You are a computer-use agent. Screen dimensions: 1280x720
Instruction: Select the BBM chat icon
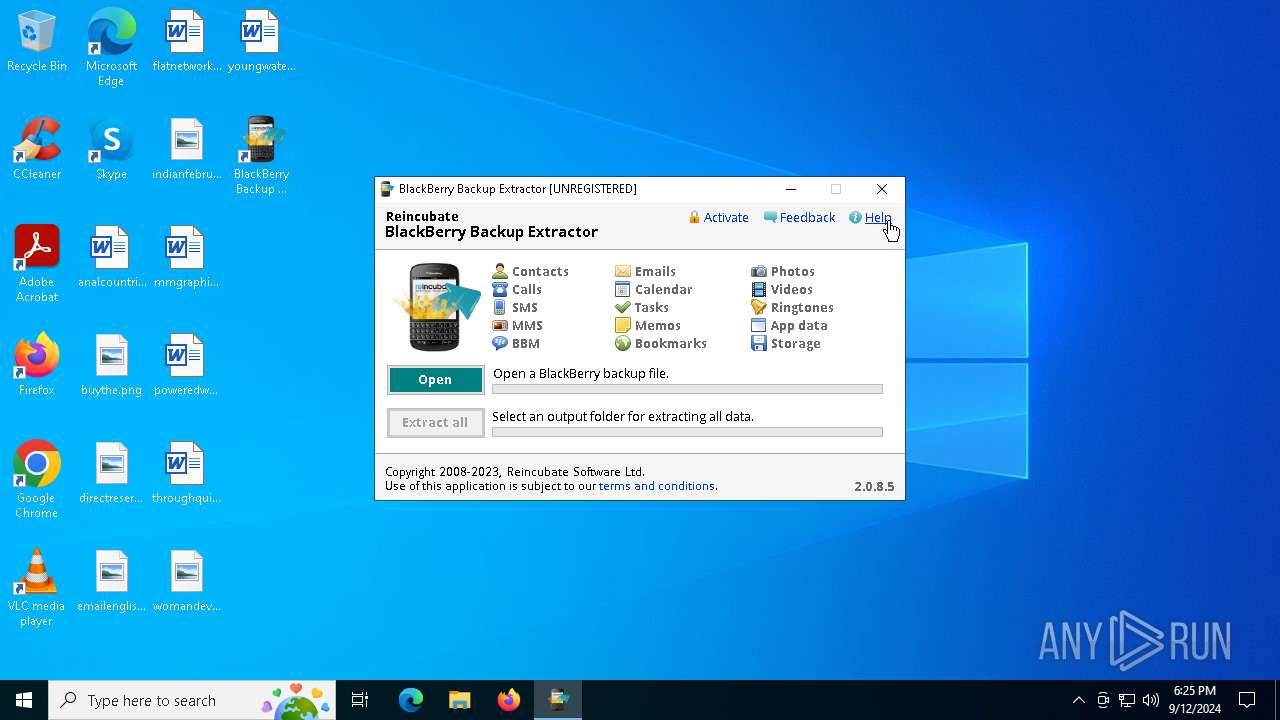500,343
